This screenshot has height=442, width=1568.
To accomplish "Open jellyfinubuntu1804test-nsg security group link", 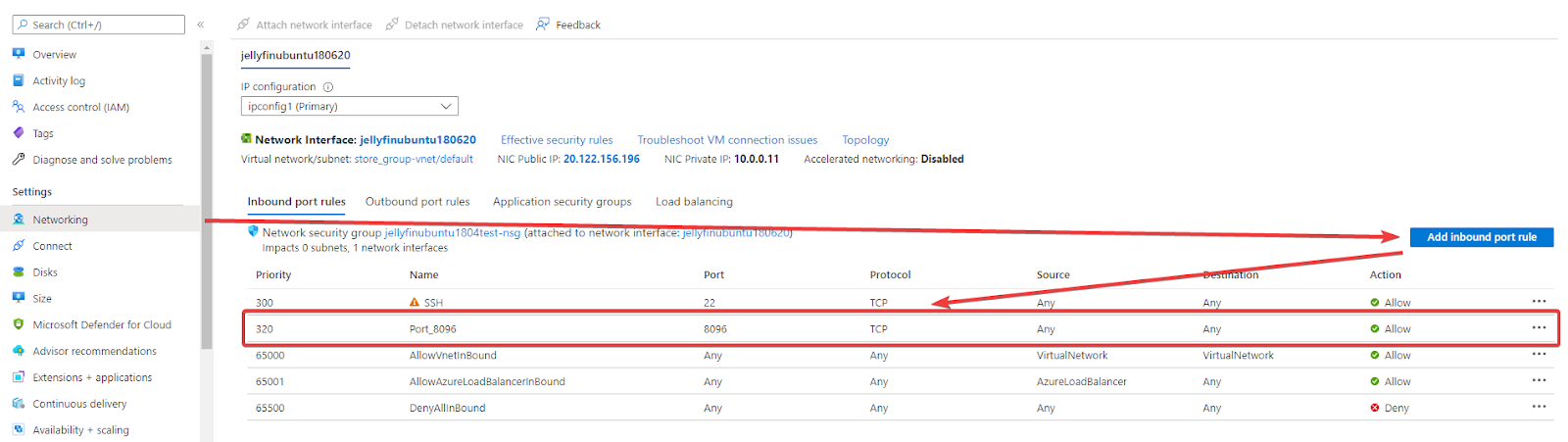I will pyautogui.click(x=452, y=232).
